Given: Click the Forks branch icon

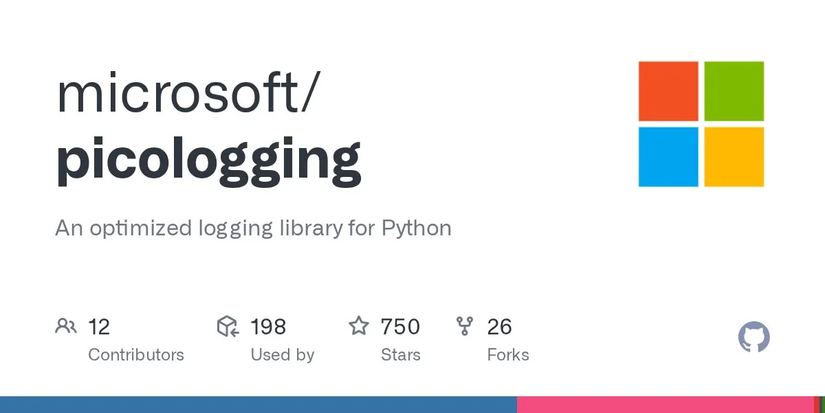Looking at the screenshot, I should [464, 326].
